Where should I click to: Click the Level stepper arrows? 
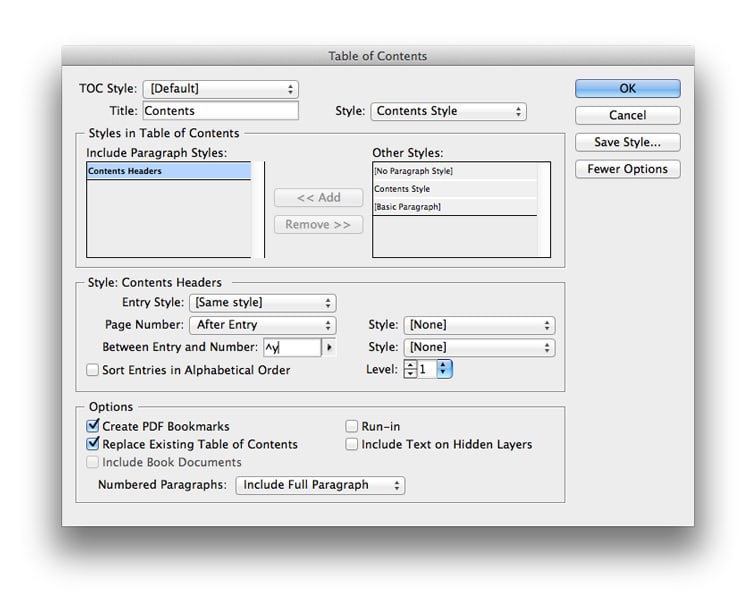point(410,369)
